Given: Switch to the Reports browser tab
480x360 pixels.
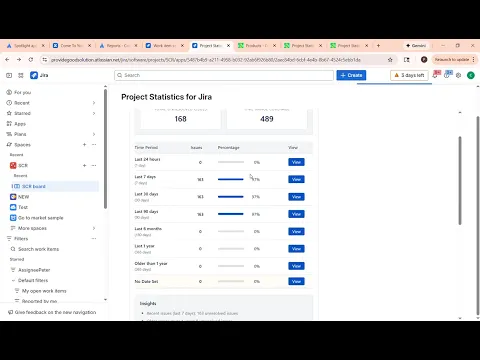Looking at the screenshot, I should tap(118, 45).
